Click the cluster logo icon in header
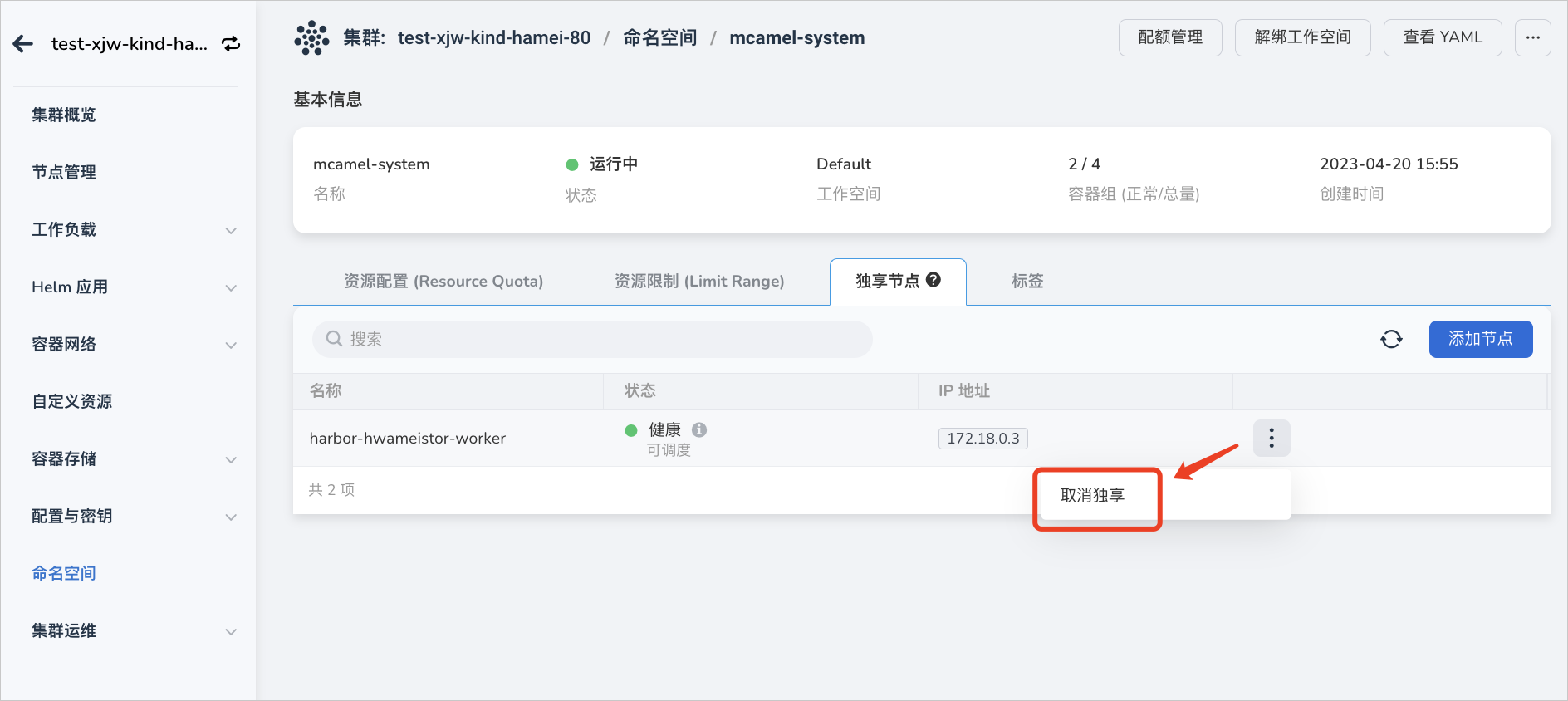 point(311,38)
